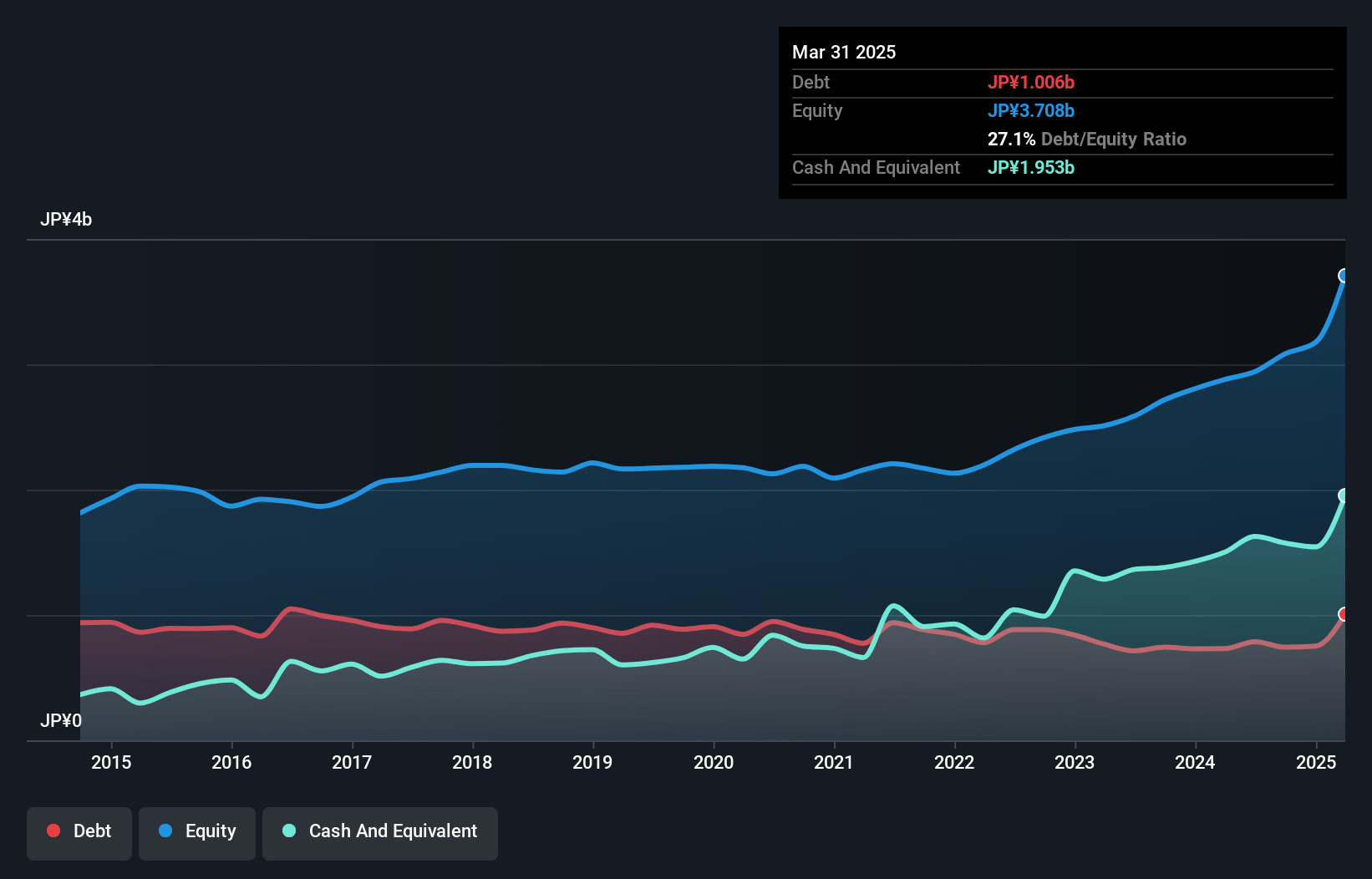Viewport: 1372px width, 879px height.
Task: Click the 2022 x-axis label
Action: [x=954, y=762]
